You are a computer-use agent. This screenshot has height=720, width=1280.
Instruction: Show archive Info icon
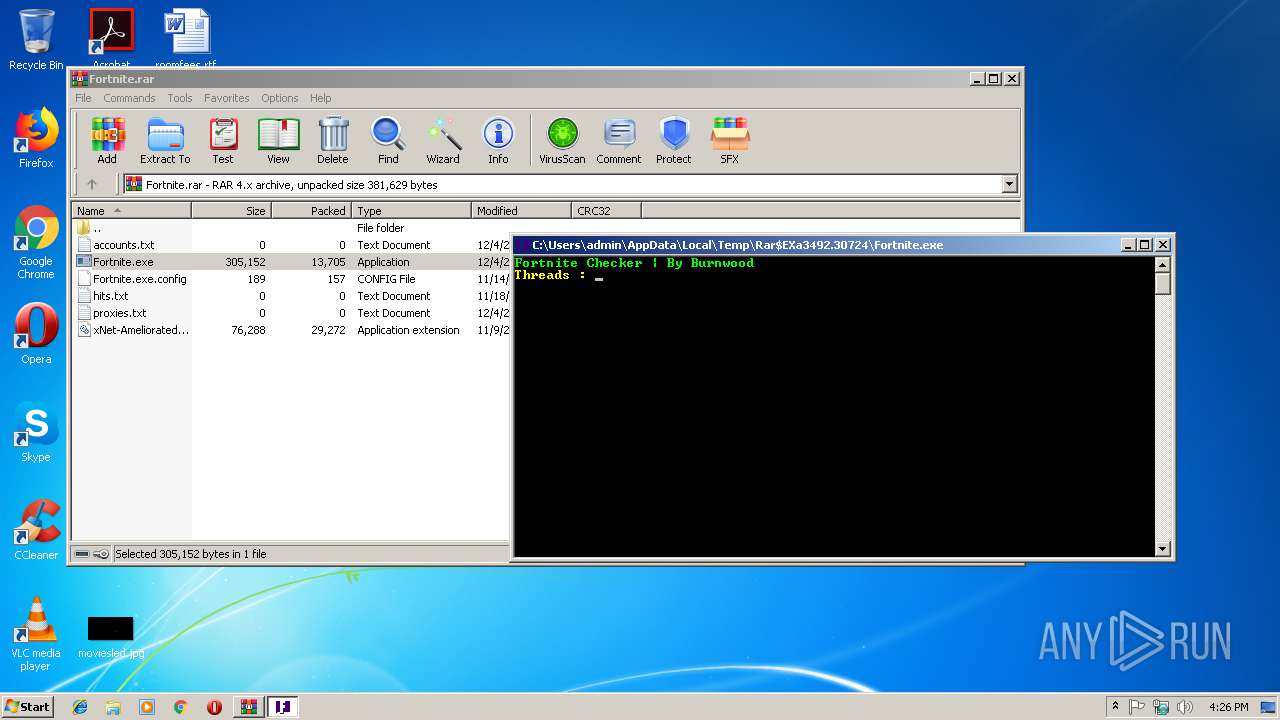tap(498, 141)
